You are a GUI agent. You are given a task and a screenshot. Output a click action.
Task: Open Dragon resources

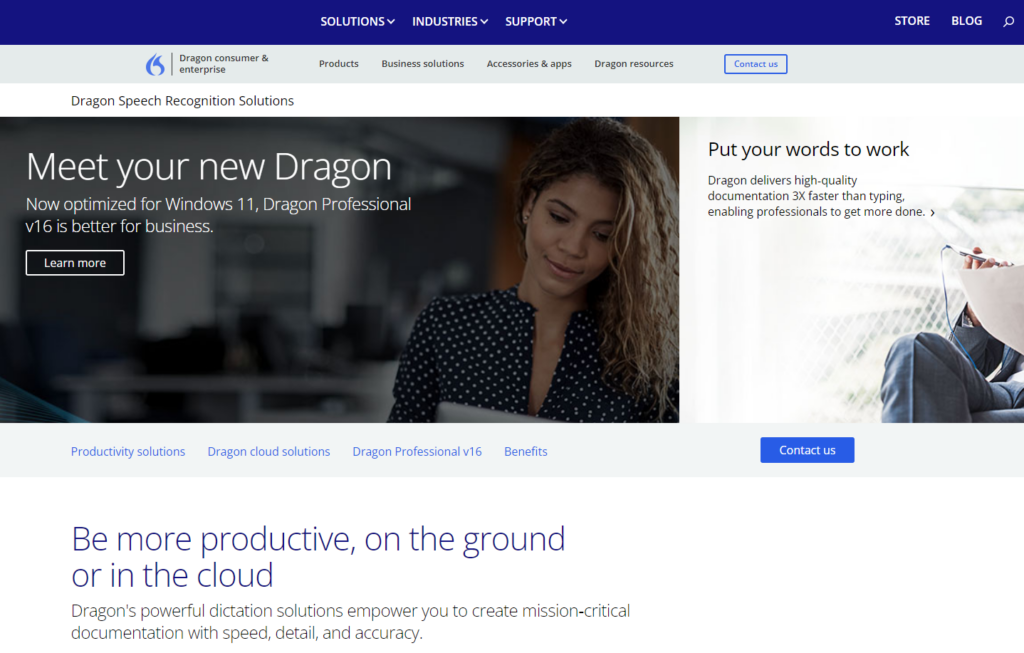(633, 63)
